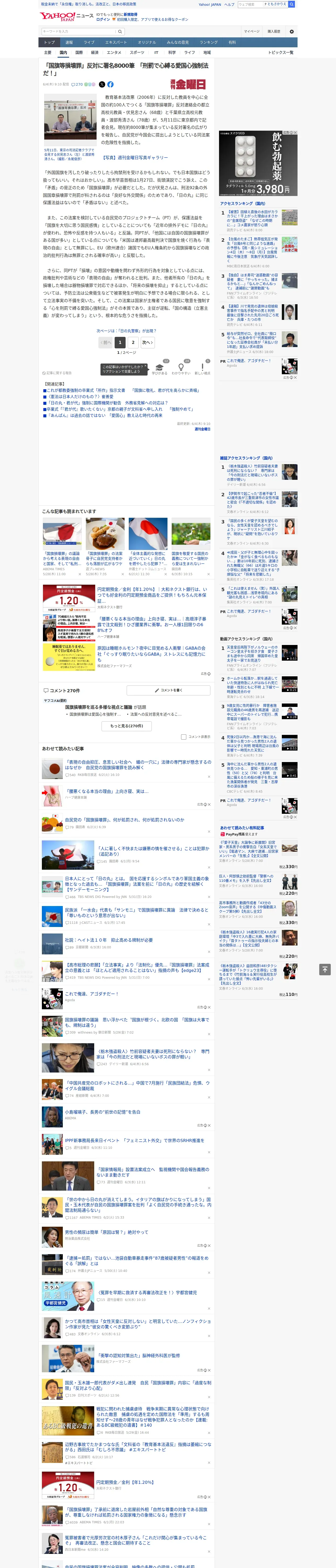
Task: Focus the ウェブ検索 input field
Action: tap(251, 4)
